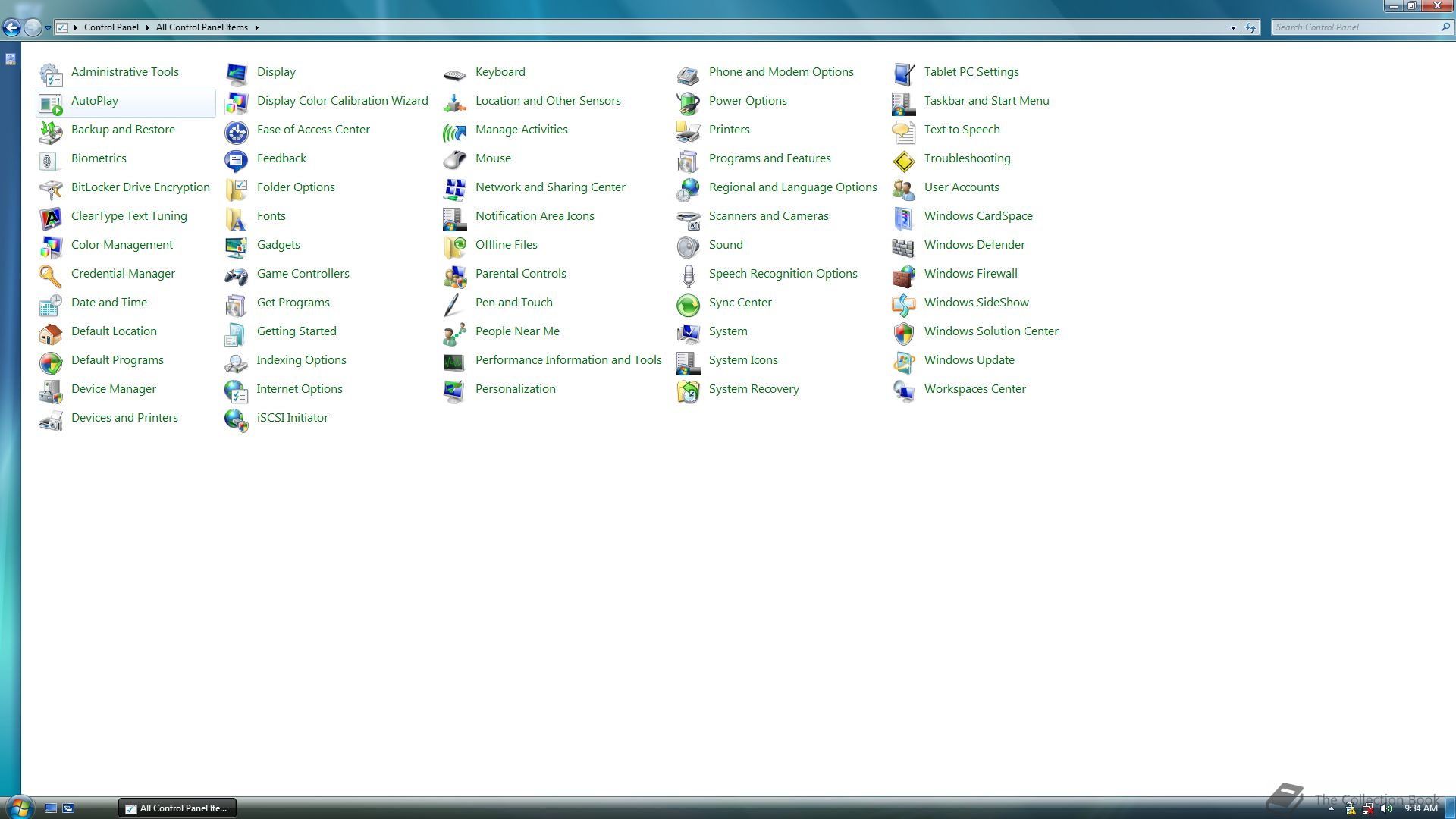
Task: Open the Ease of Access Center icon
Action: (237, 132)
